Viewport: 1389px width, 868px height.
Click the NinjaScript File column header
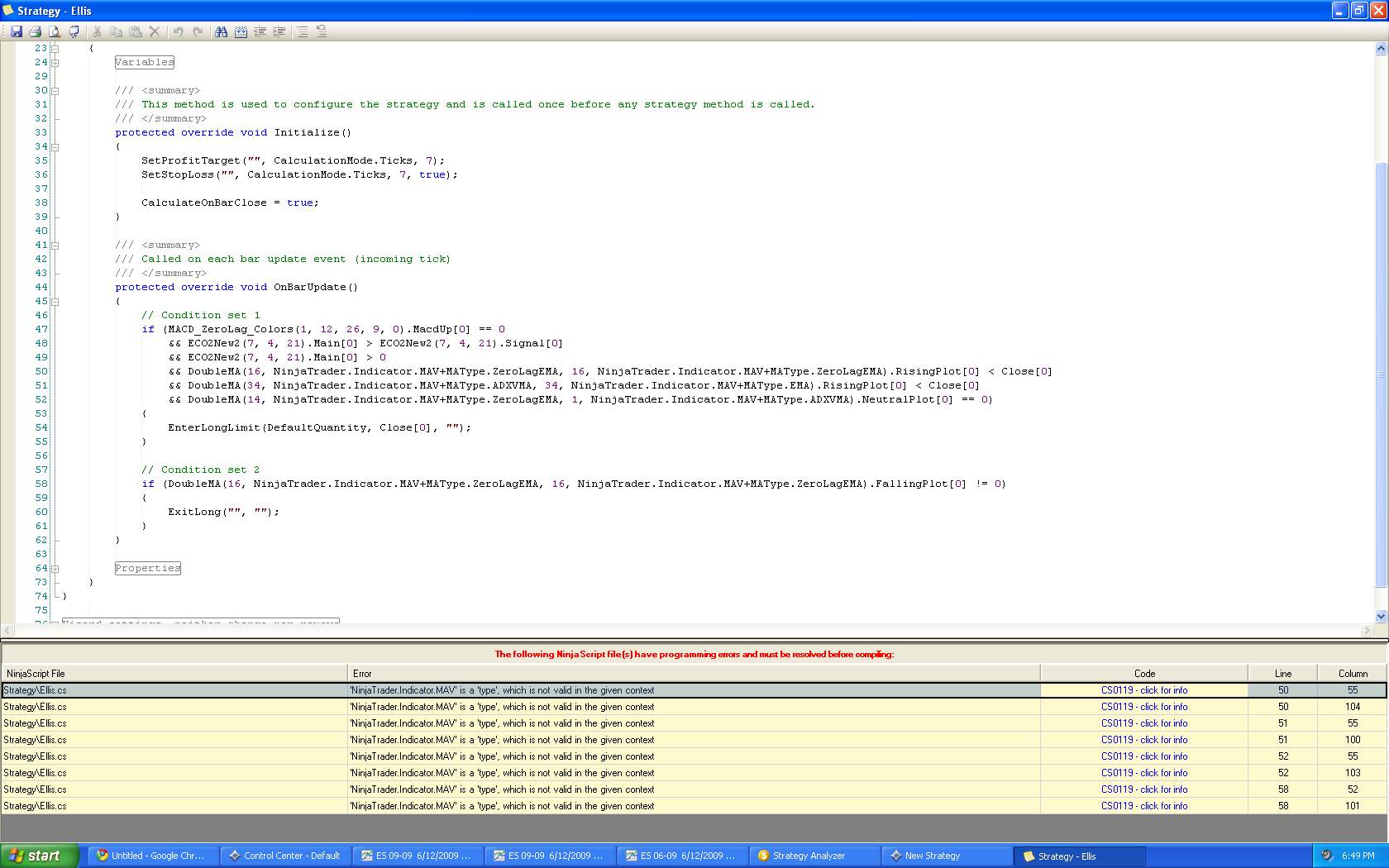(174, 674)
